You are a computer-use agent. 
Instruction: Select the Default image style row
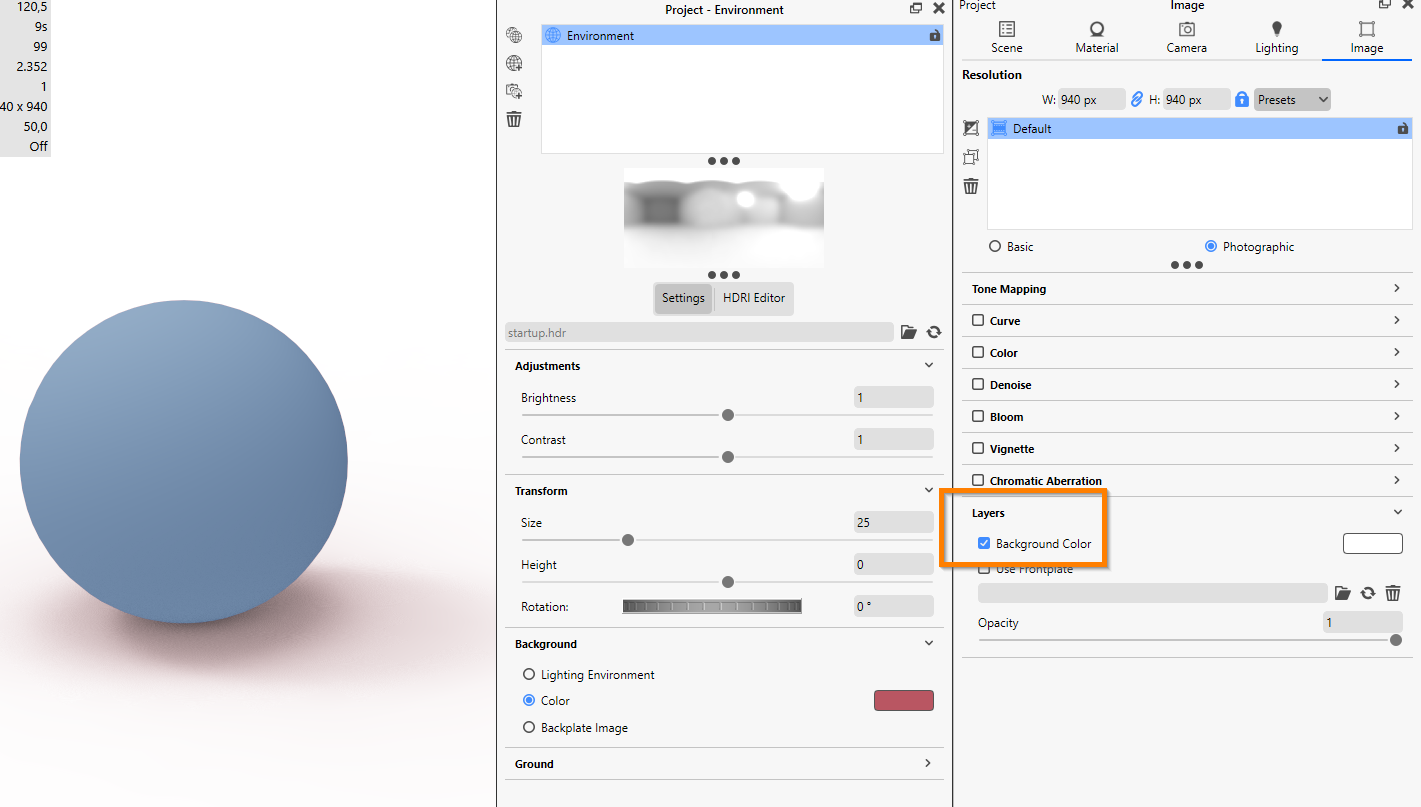tap(1200, 128)
